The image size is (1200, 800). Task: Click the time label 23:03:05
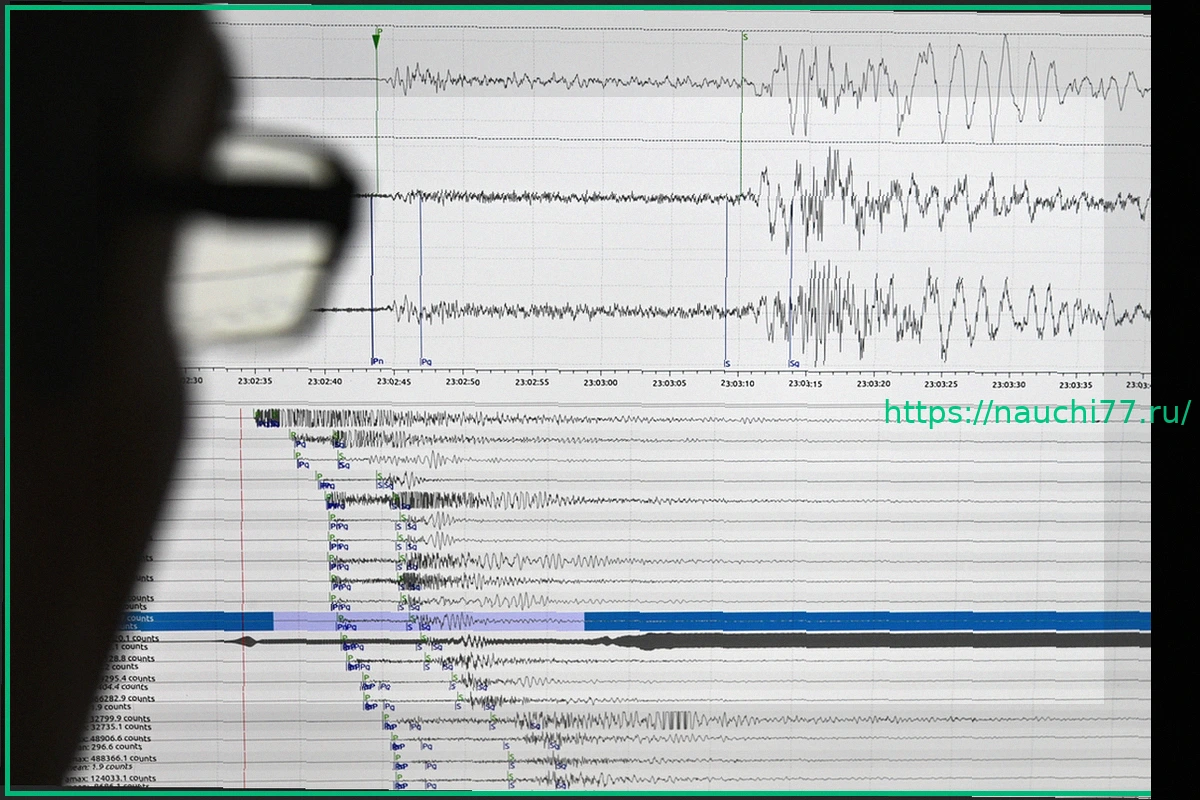(669, 382)
